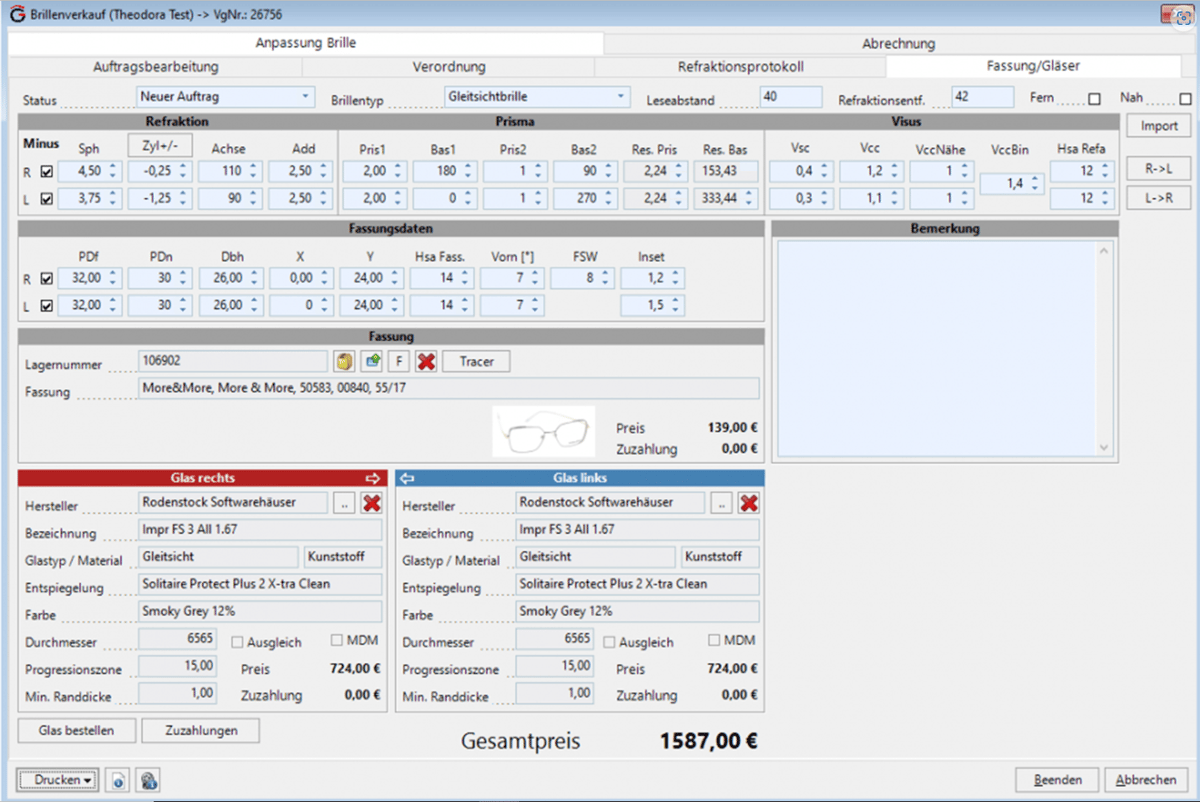
Task: Click the globe info icon near Drucken
Action: point(148,780)
